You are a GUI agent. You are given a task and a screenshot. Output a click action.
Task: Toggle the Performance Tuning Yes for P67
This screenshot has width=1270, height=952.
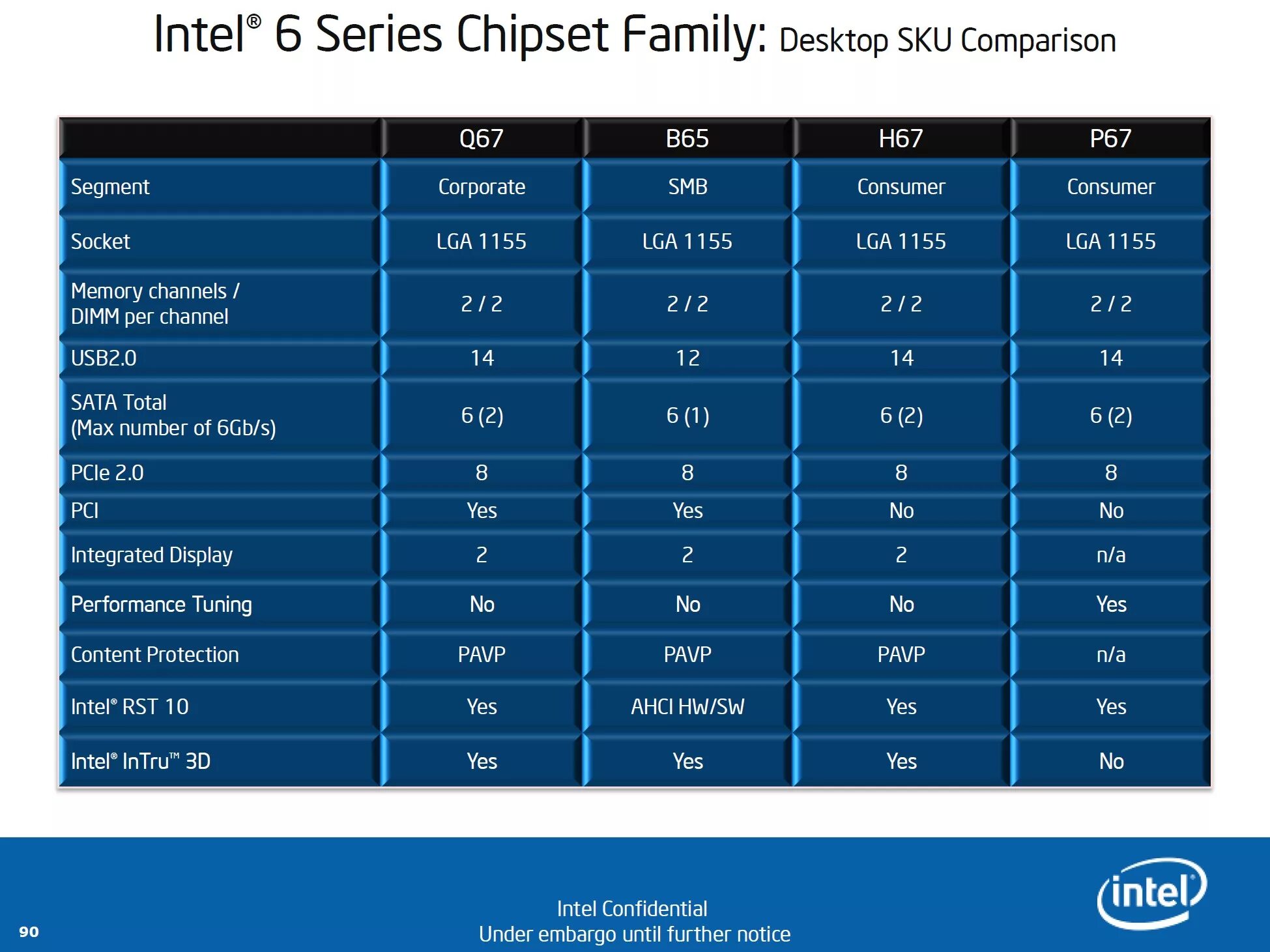(1114, 598)
